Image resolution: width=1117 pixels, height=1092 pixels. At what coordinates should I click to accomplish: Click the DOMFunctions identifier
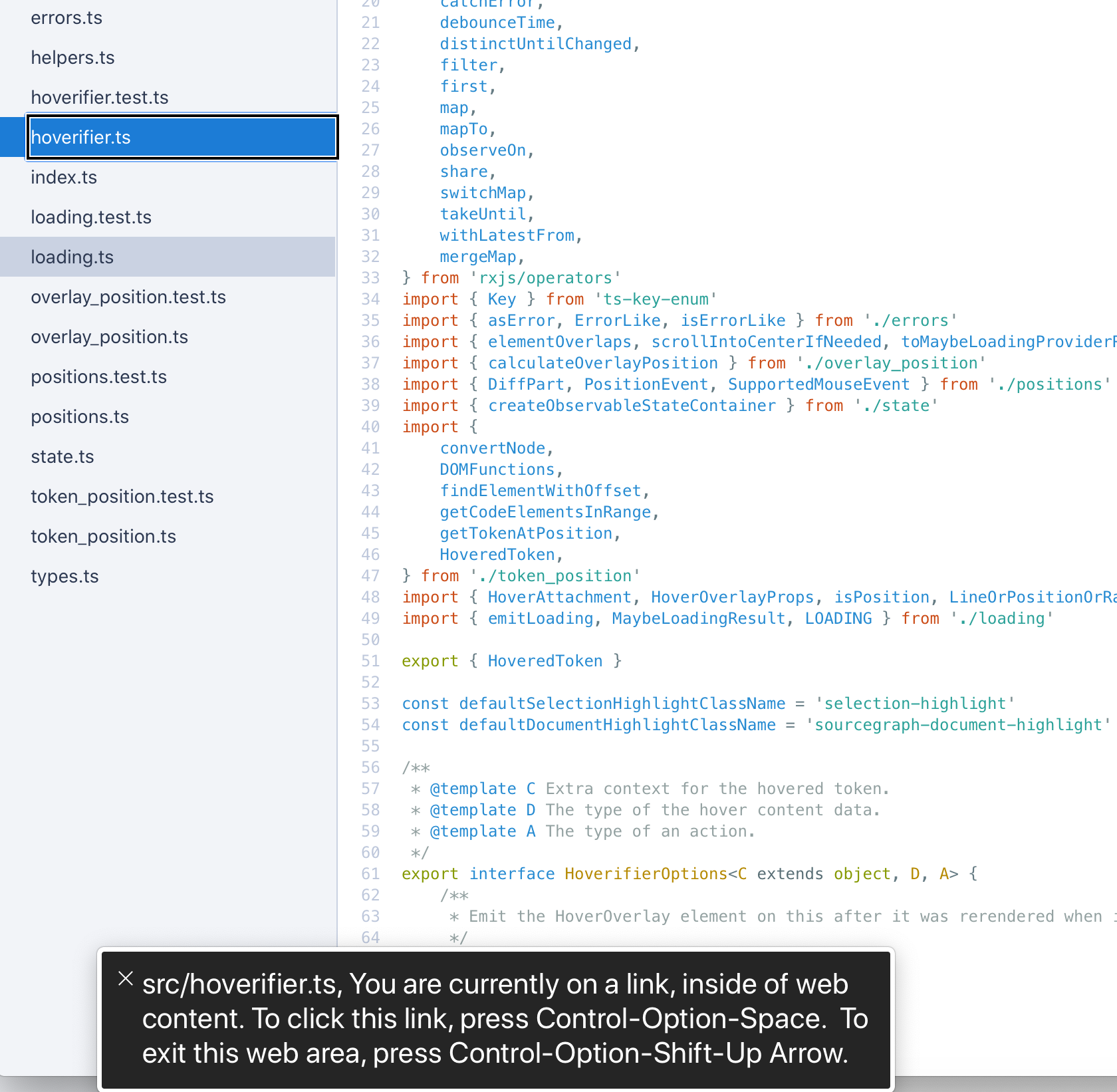pos(497,470)
